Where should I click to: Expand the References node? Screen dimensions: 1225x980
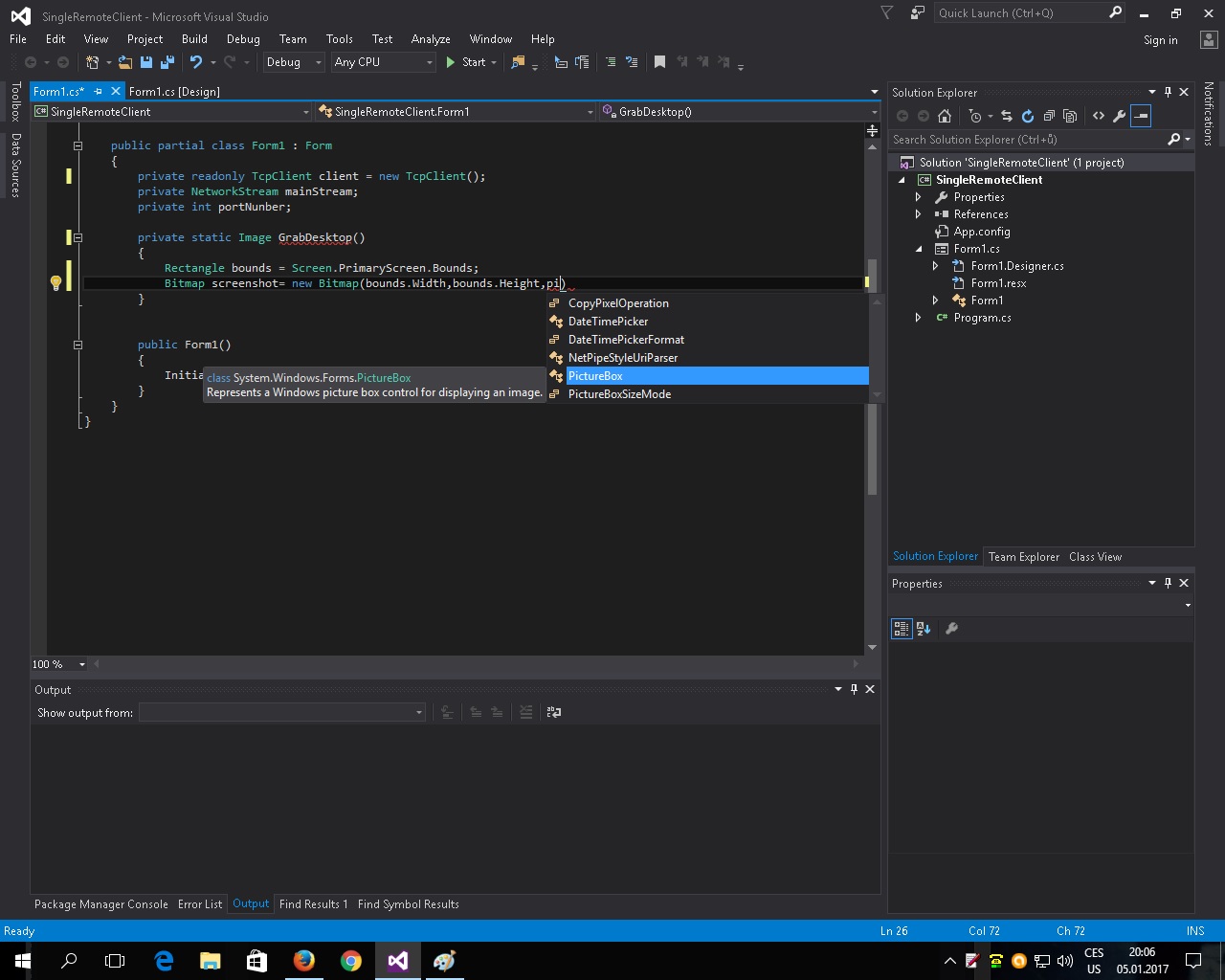[x=918, y=214]
